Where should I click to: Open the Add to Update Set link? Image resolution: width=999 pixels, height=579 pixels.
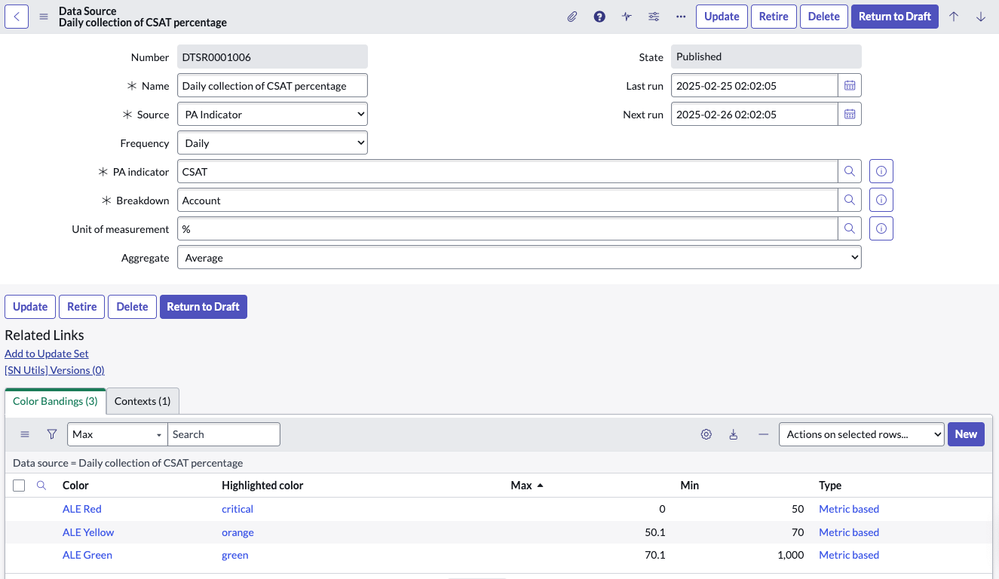pos(46,353)
